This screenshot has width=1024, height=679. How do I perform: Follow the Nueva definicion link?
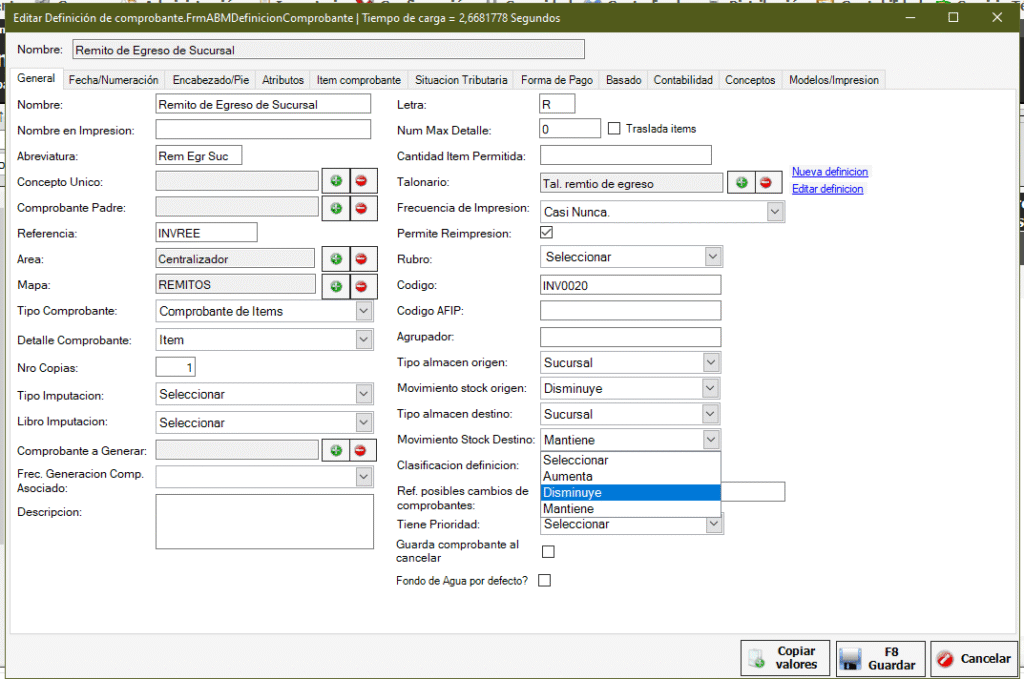tap(830, 172)
